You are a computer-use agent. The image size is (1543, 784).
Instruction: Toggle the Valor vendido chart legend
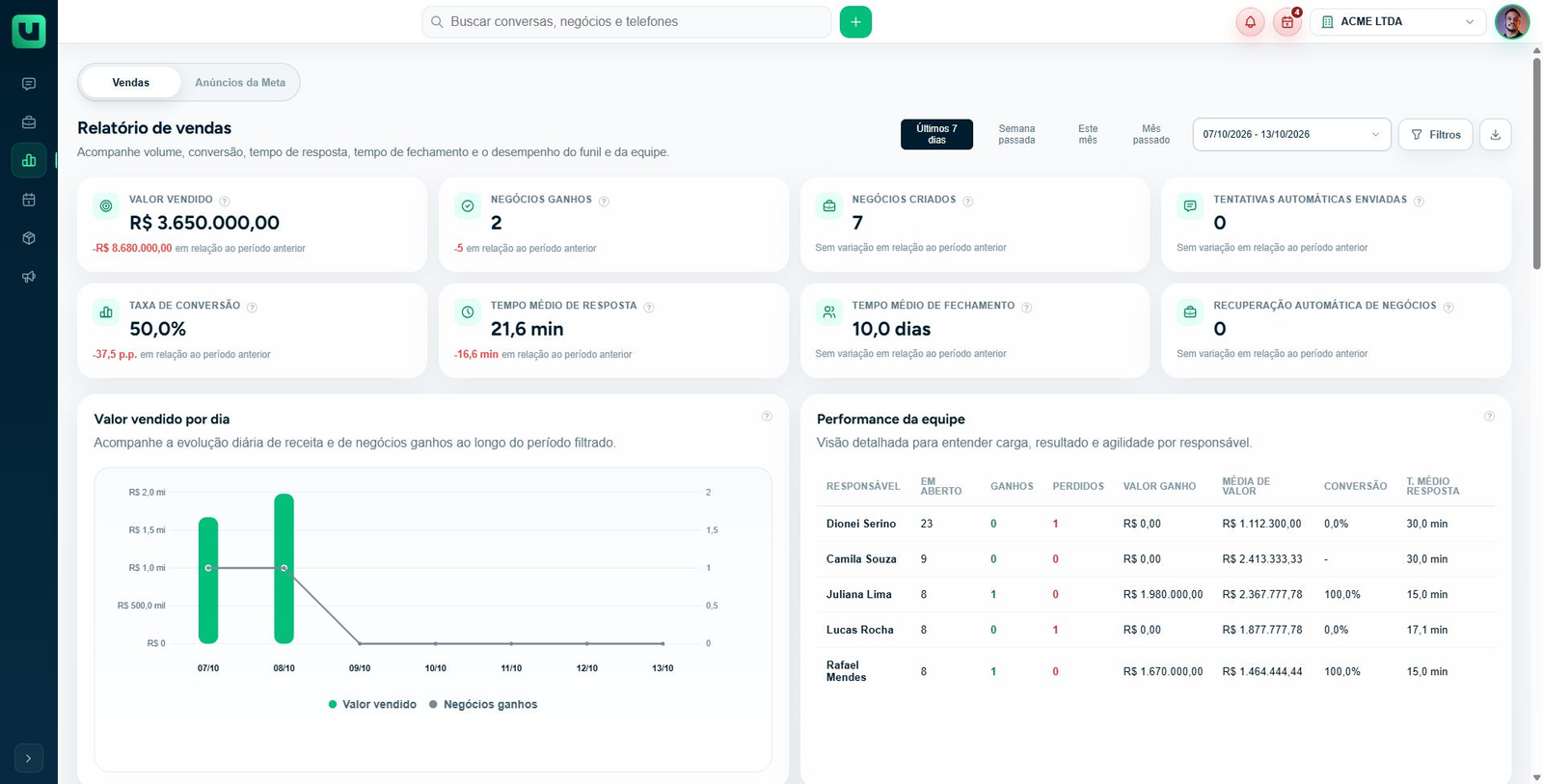(x=372, y=705)
